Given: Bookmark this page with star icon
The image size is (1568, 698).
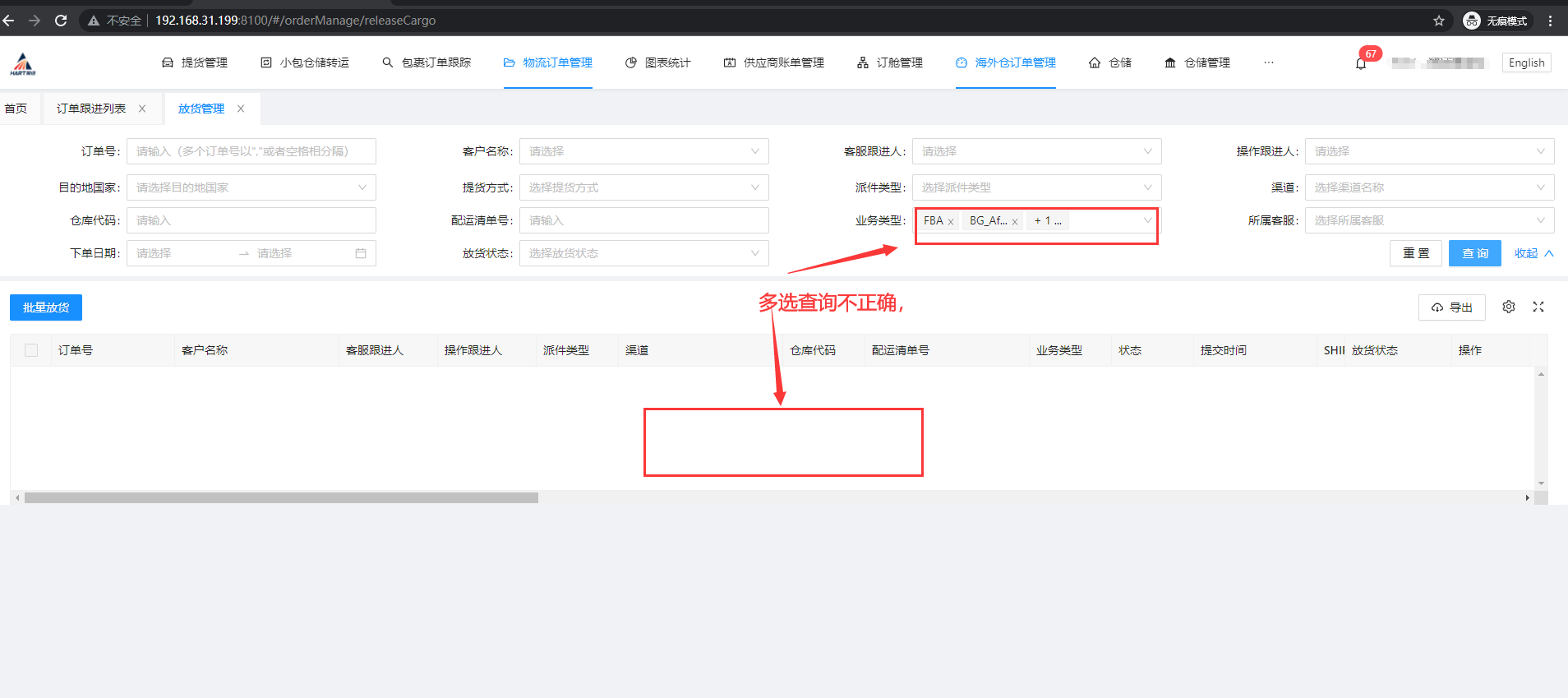Looking at the screenshot, I should coord(1439,21).
